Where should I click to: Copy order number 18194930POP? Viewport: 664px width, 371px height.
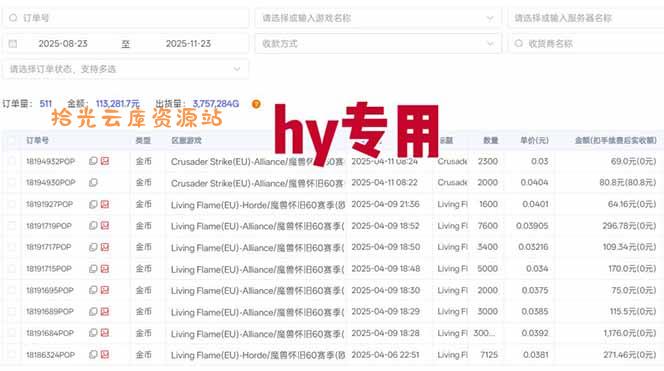tap(93, 183)
